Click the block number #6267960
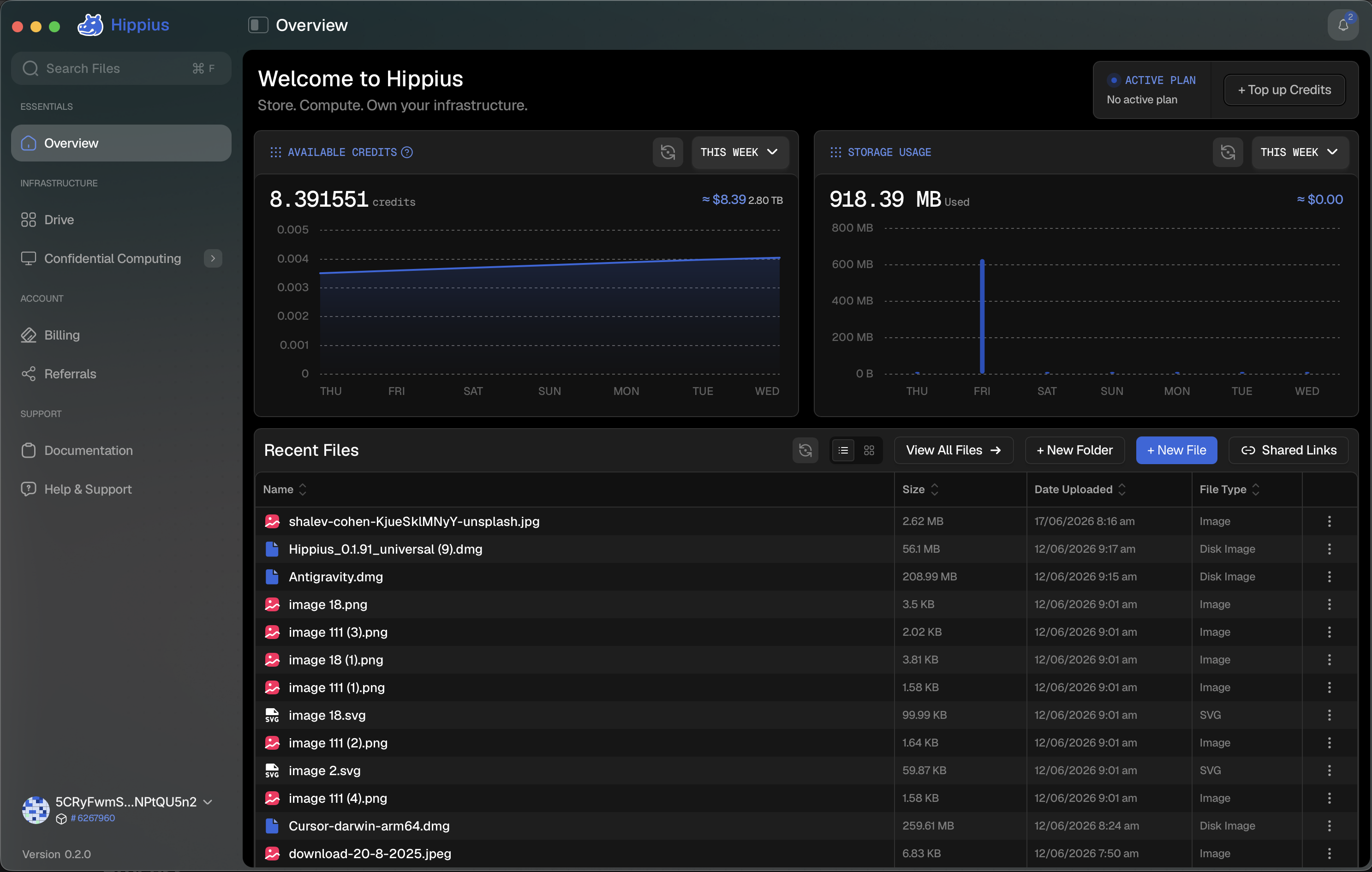The image size is (1372, 872). pyautogui.click(x=92, y=818)
